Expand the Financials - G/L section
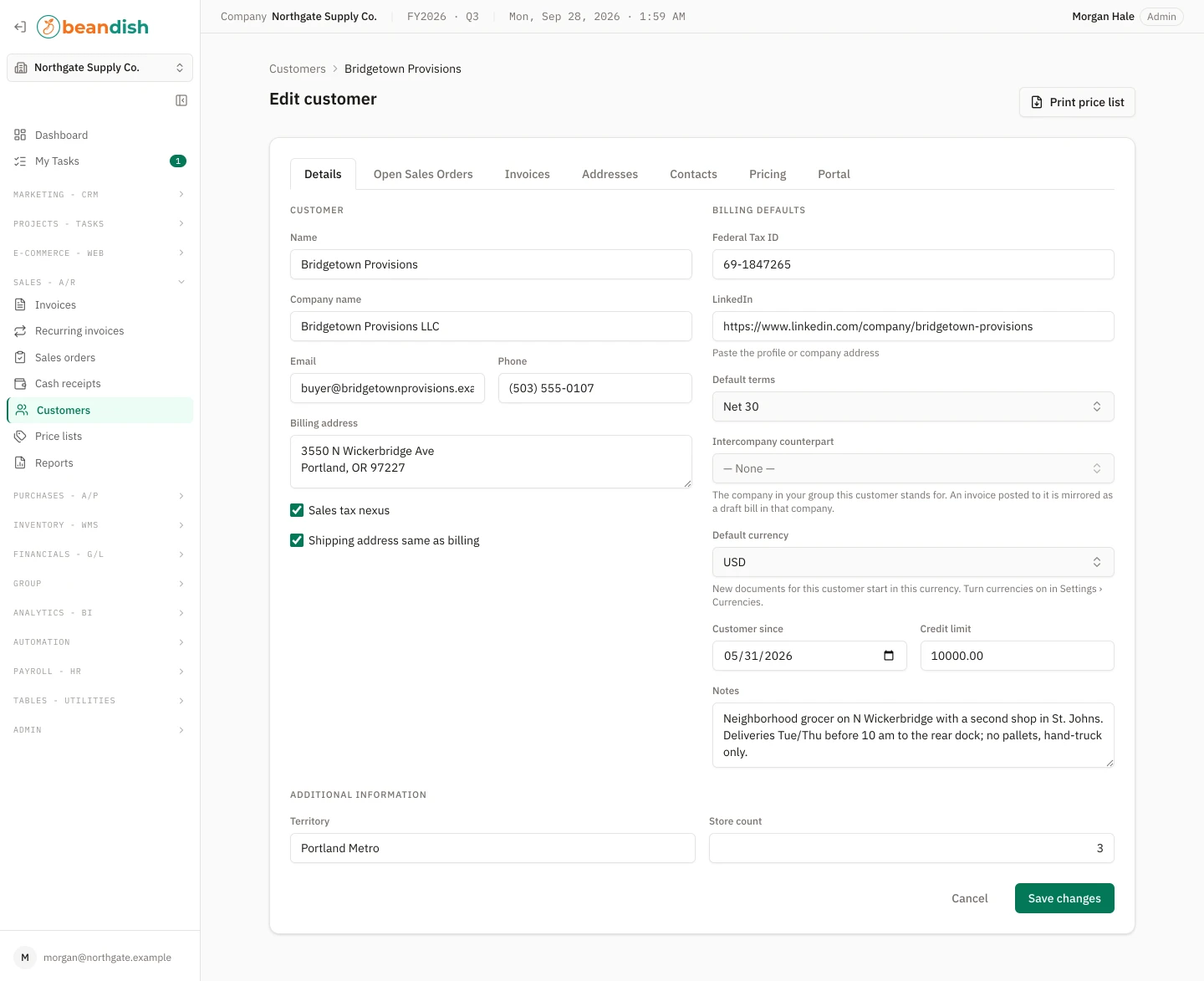 tap(99, 554)
